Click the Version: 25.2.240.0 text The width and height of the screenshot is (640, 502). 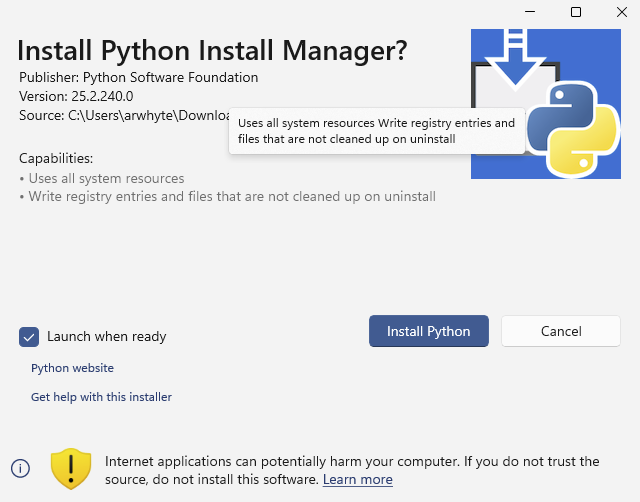point(76,96)
